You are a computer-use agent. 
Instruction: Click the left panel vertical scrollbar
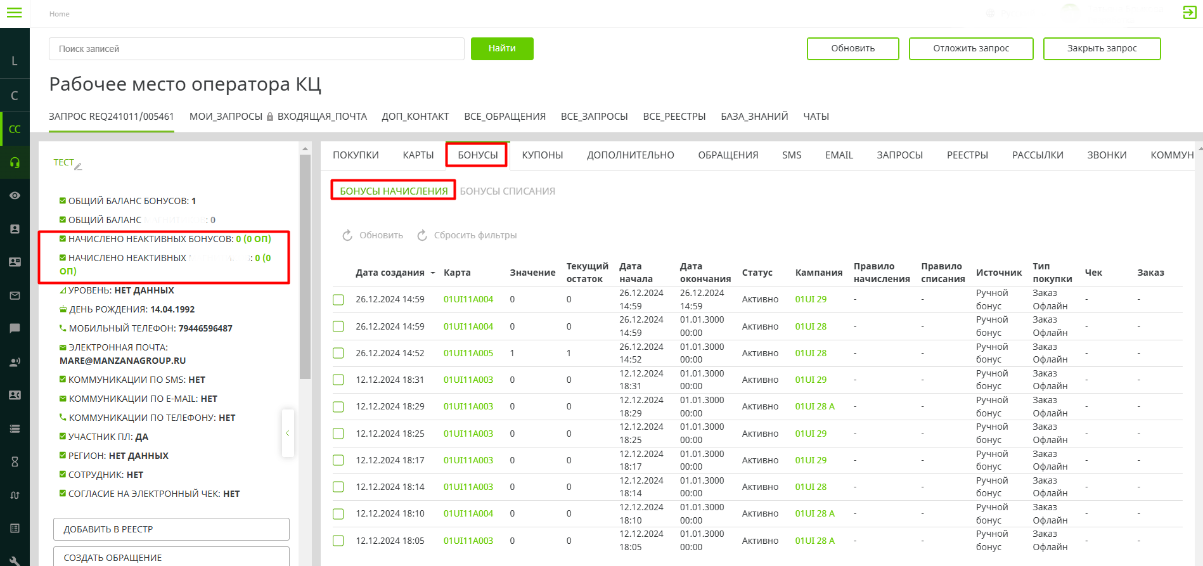point(306,260)
